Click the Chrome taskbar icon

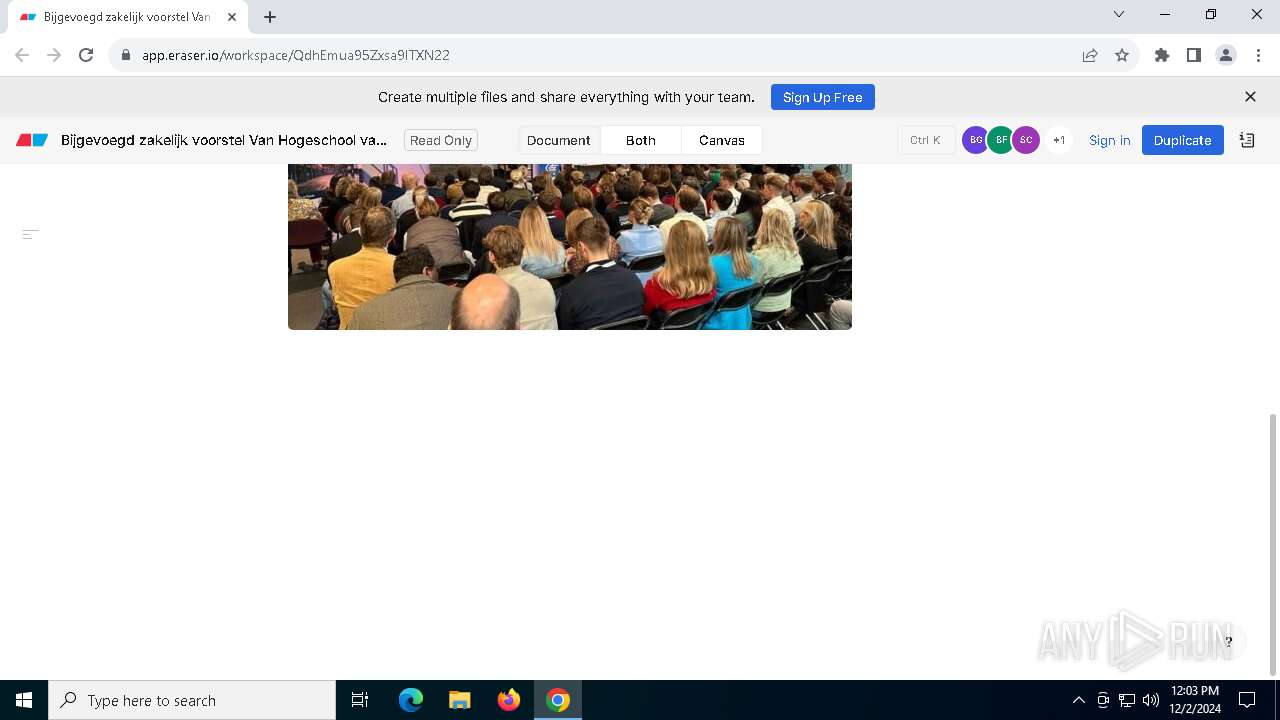tap(558, 700)
